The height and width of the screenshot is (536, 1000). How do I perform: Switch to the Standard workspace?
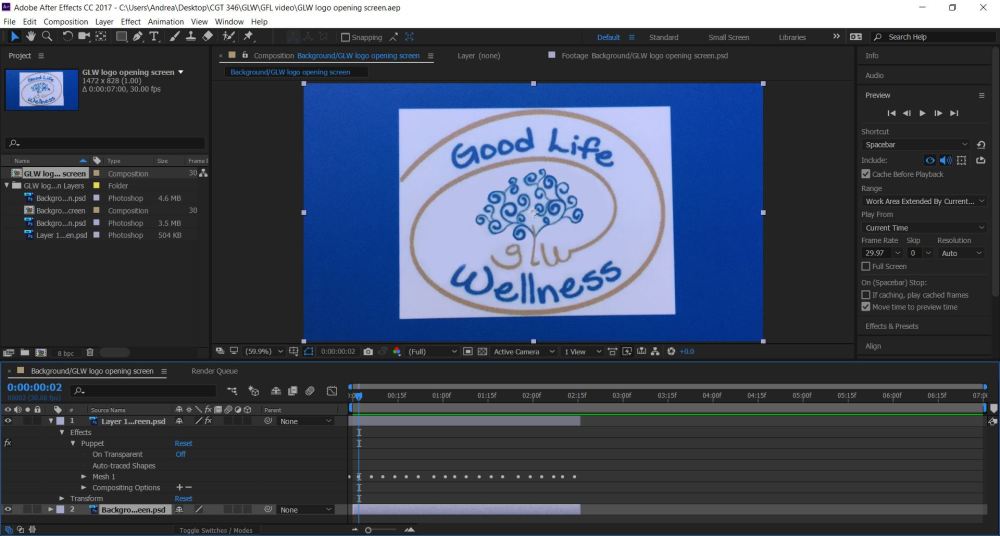coord(664,37)
